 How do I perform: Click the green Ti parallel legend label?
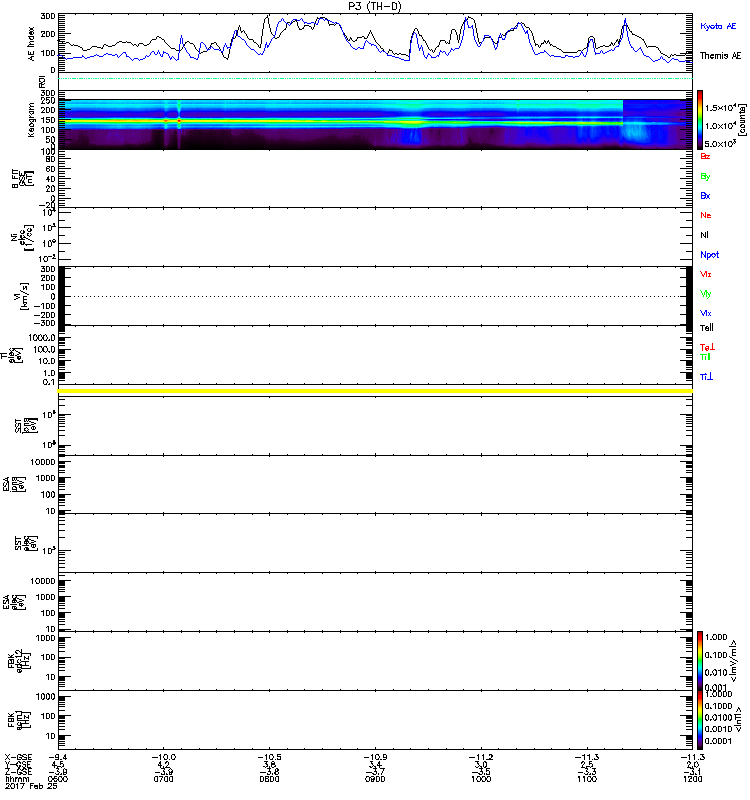[705, 357]
